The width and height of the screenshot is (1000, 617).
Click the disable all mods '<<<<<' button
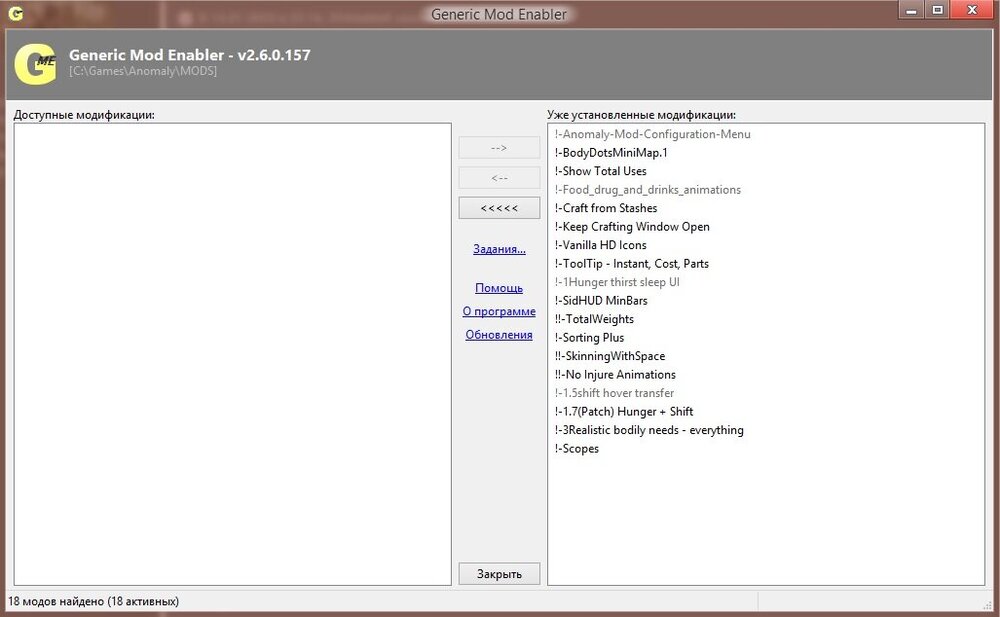(x=499, y=208)
